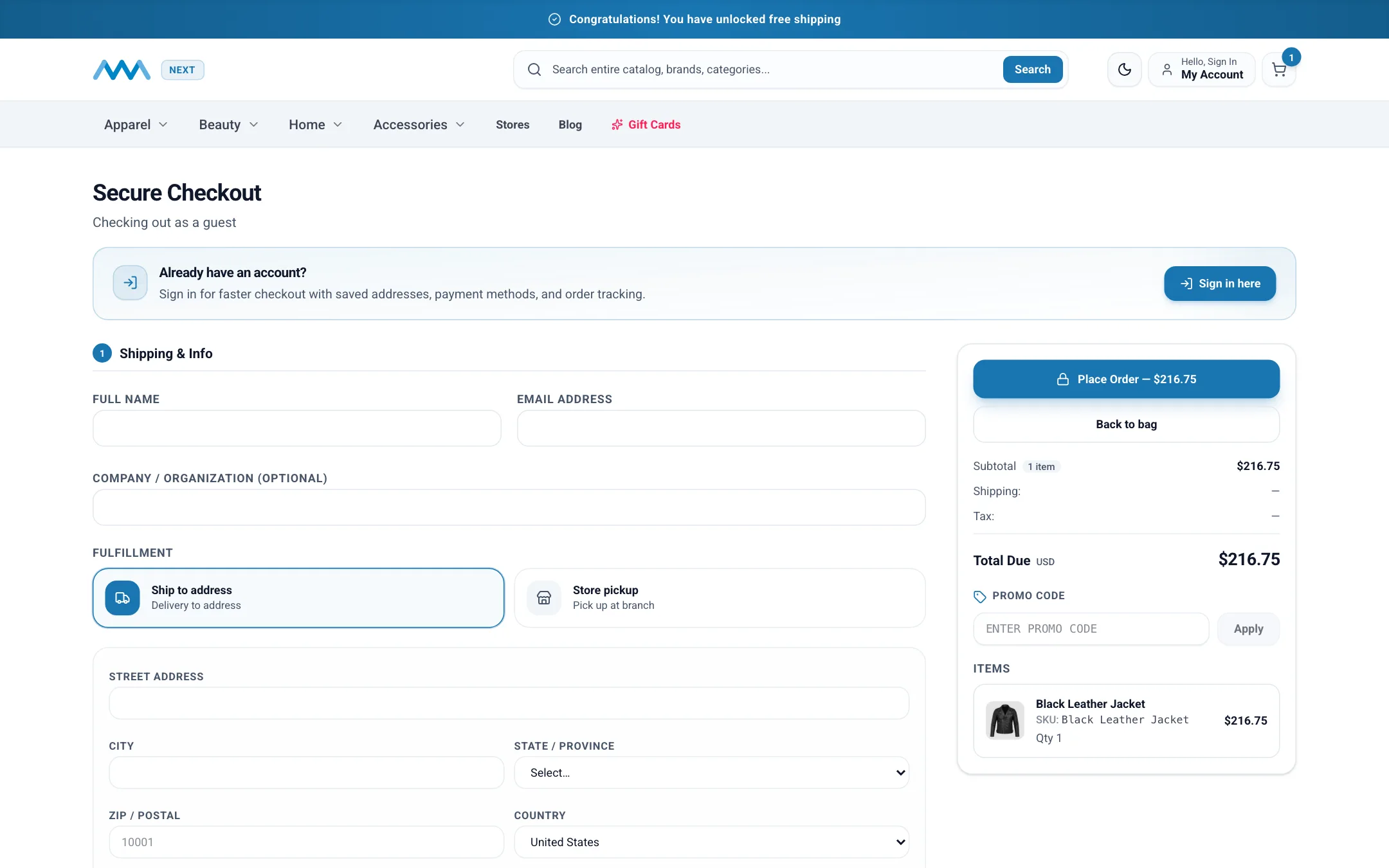Image resolution: width=1389 pixels, height=868 pixels.
Task: Click the Total Due amount $216.75
Action: (x=1249, y=559)
